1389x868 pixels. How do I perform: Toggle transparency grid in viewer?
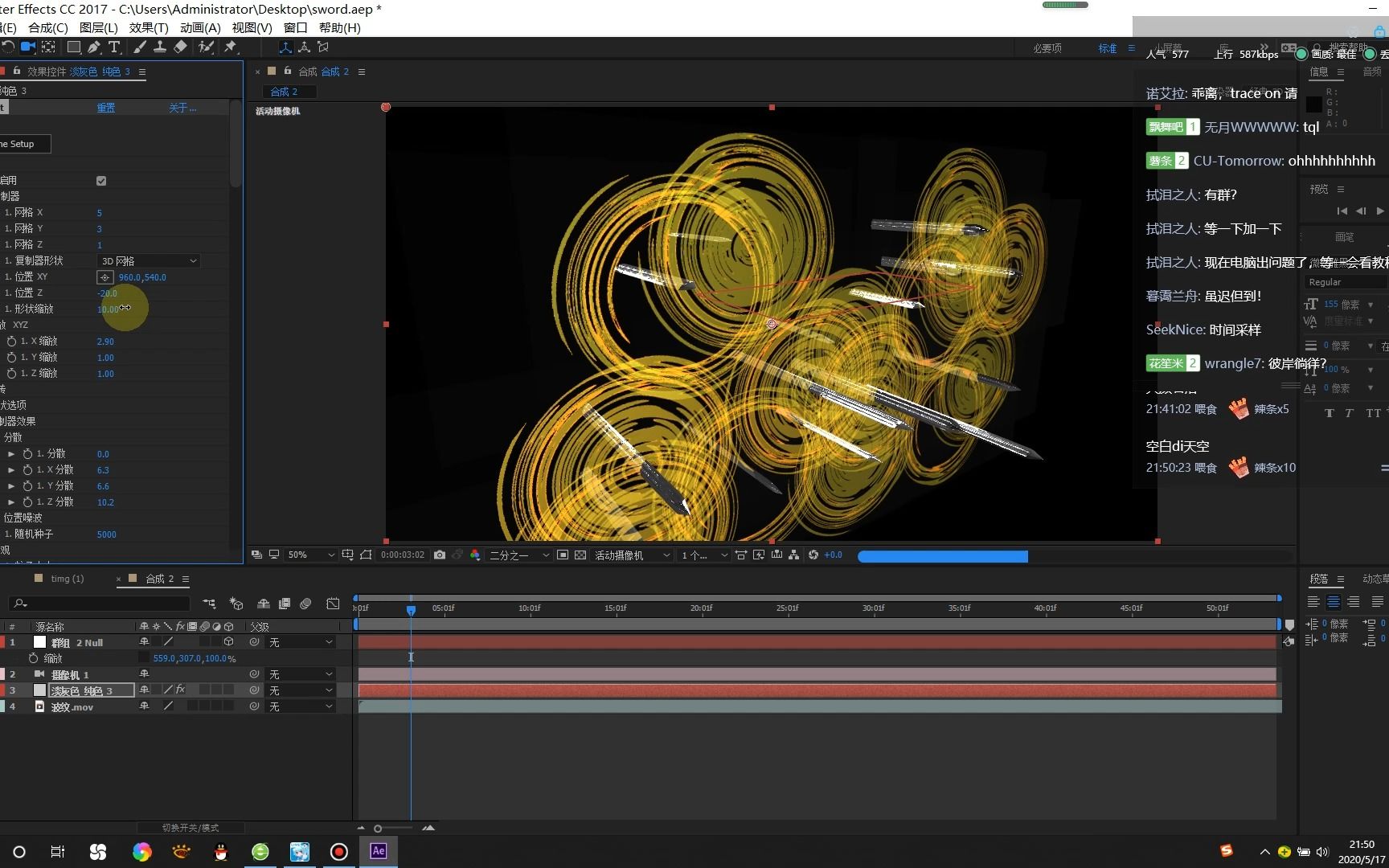coord(580,555)
